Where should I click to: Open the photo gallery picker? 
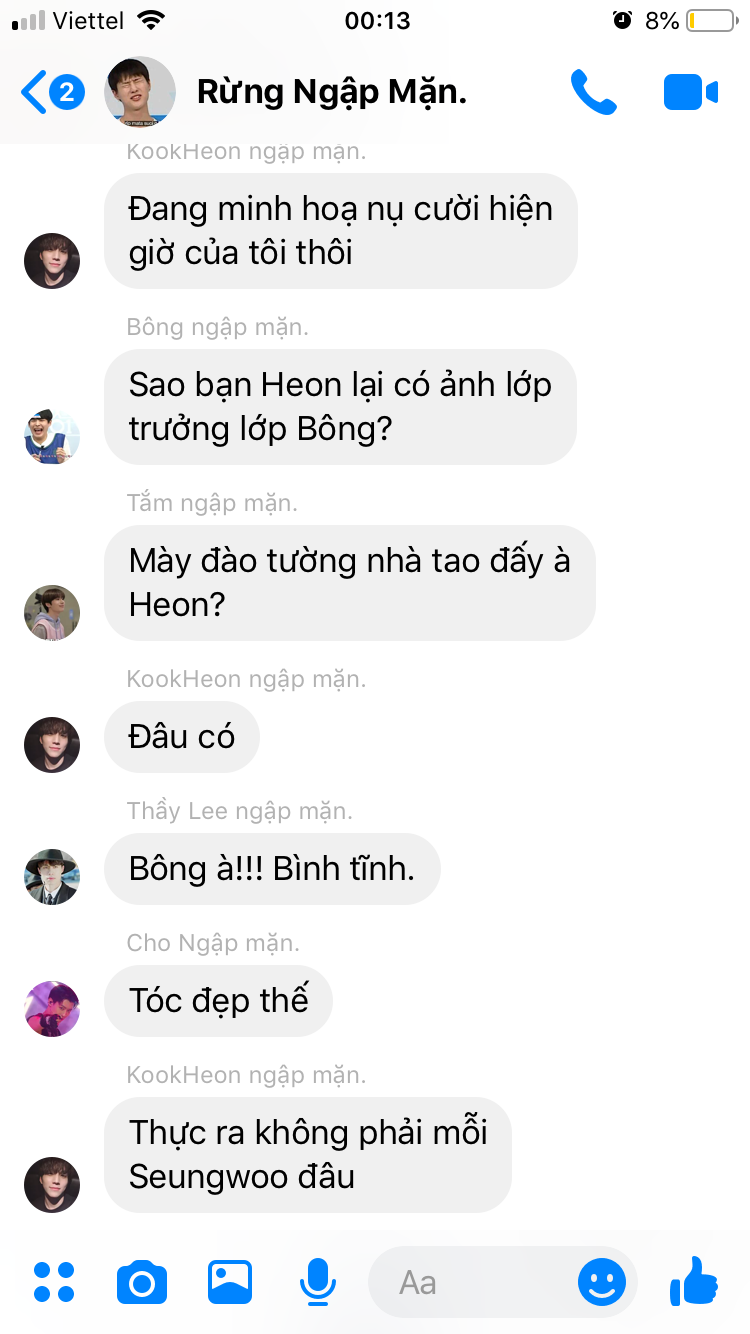click(x=230, y=1282)
